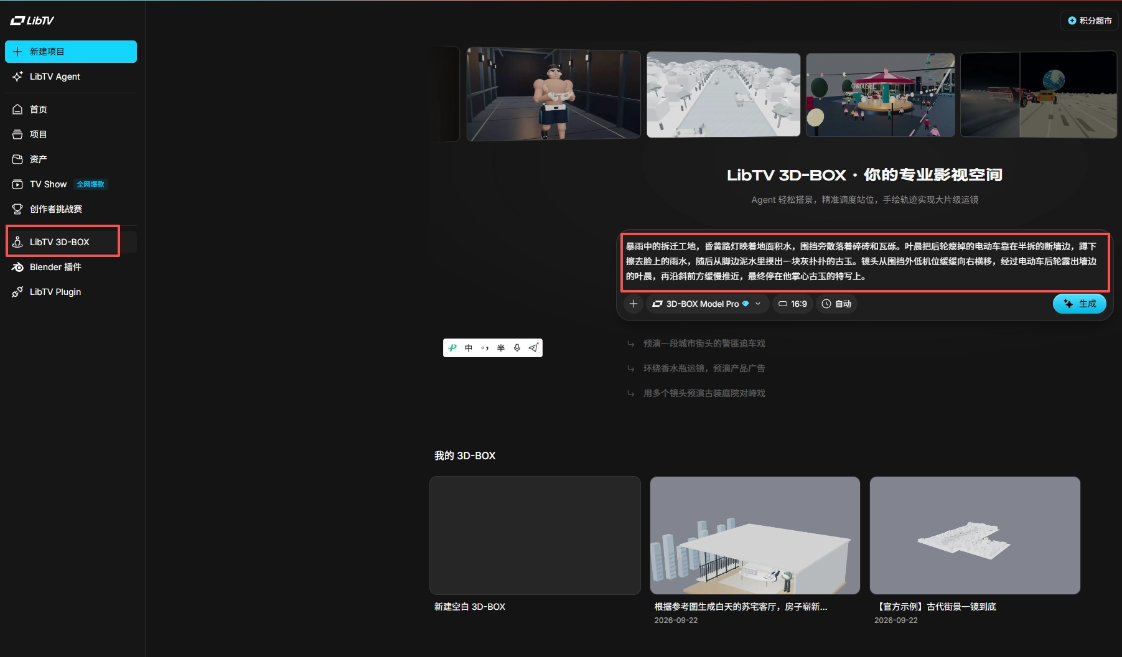The image size is (1122, 657).
Task: Go to 首页 home icon
Action: click(17, 110)
